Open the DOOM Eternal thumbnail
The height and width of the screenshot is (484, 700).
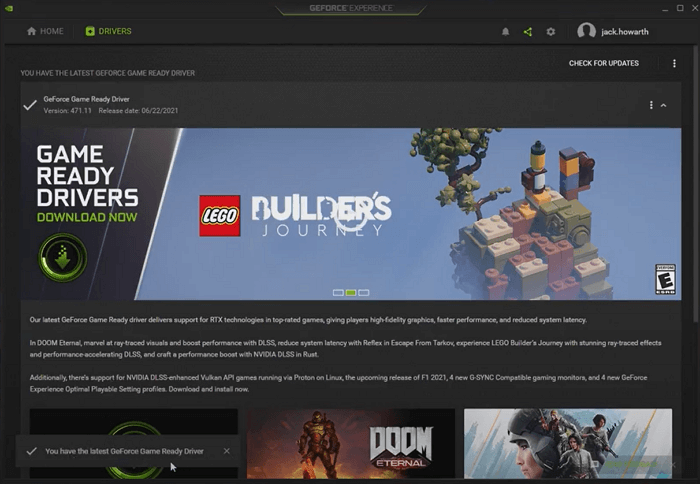(351, 443)
